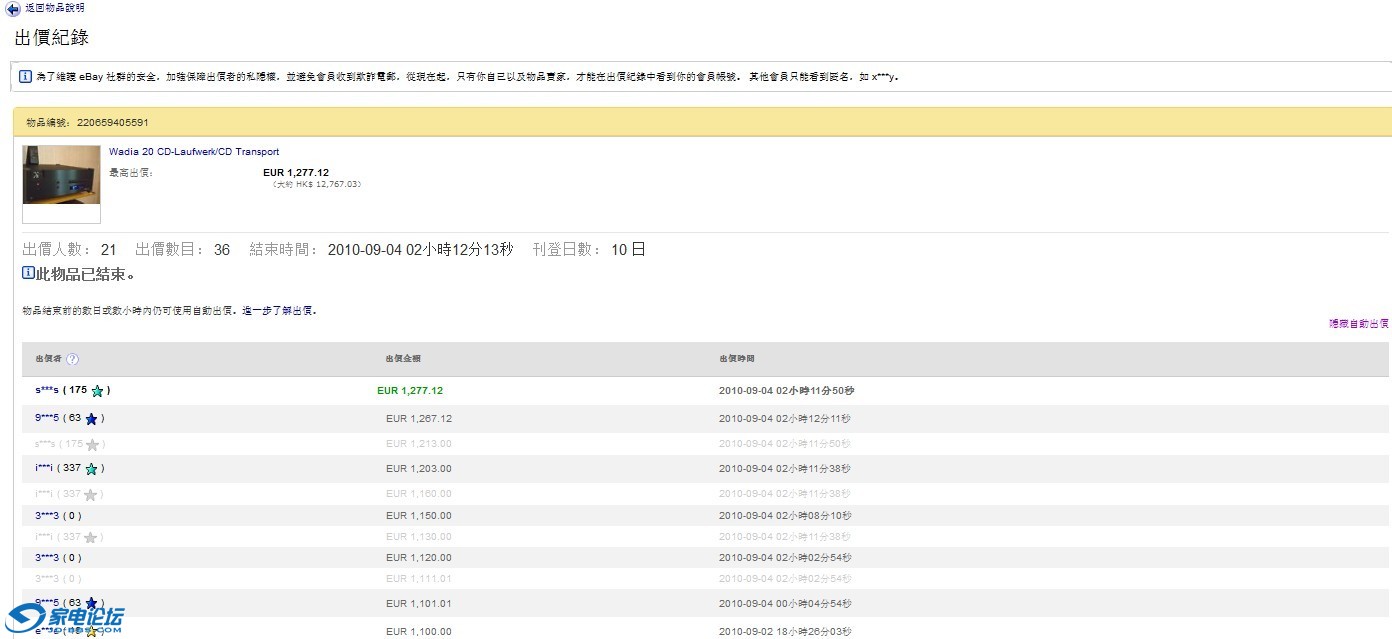1392x639 pixels.
Task: Select the bid amount EUR 1,267.12
Action: (419, 419)
